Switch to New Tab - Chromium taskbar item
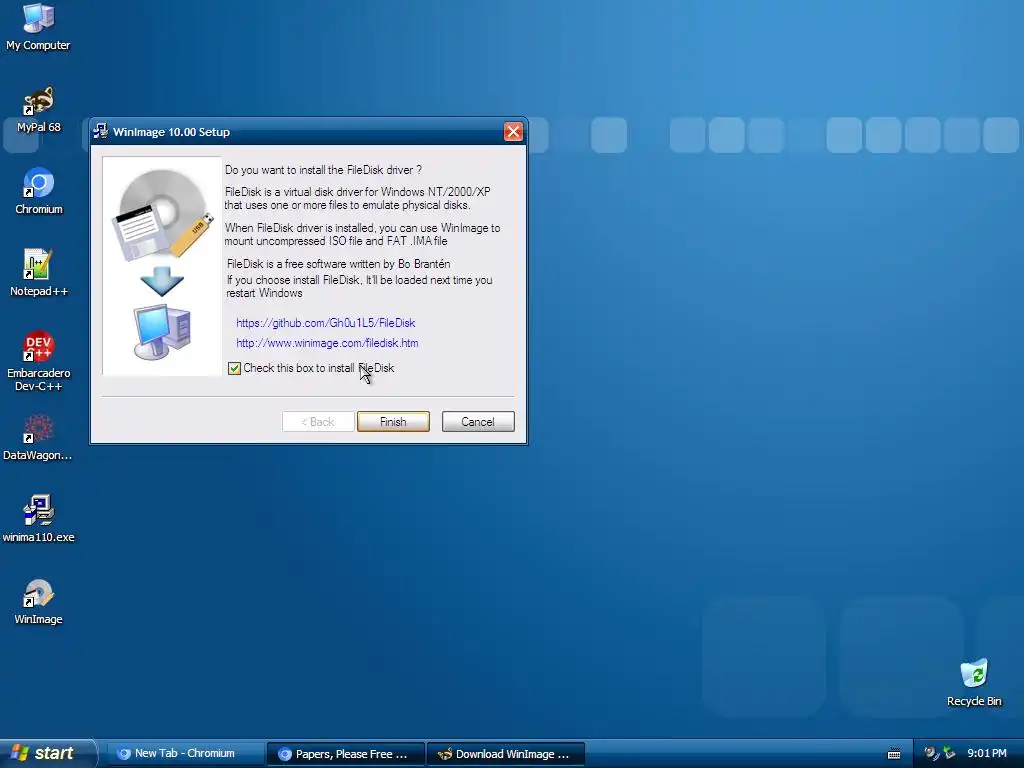The width and height of the screenshot is (1024, 768). click(x=185, y=754)
